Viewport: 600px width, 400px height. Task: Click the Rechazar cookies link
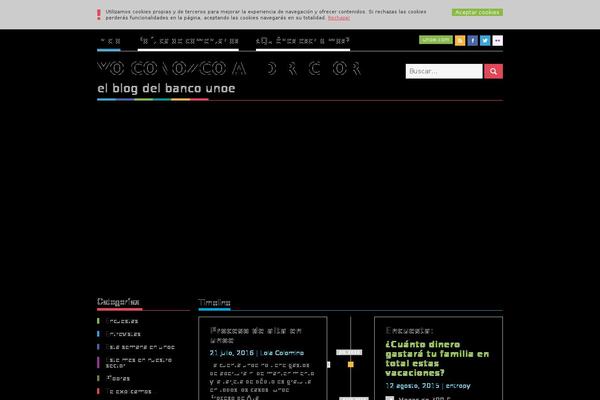pyautogui.click(x=339, y=18)
